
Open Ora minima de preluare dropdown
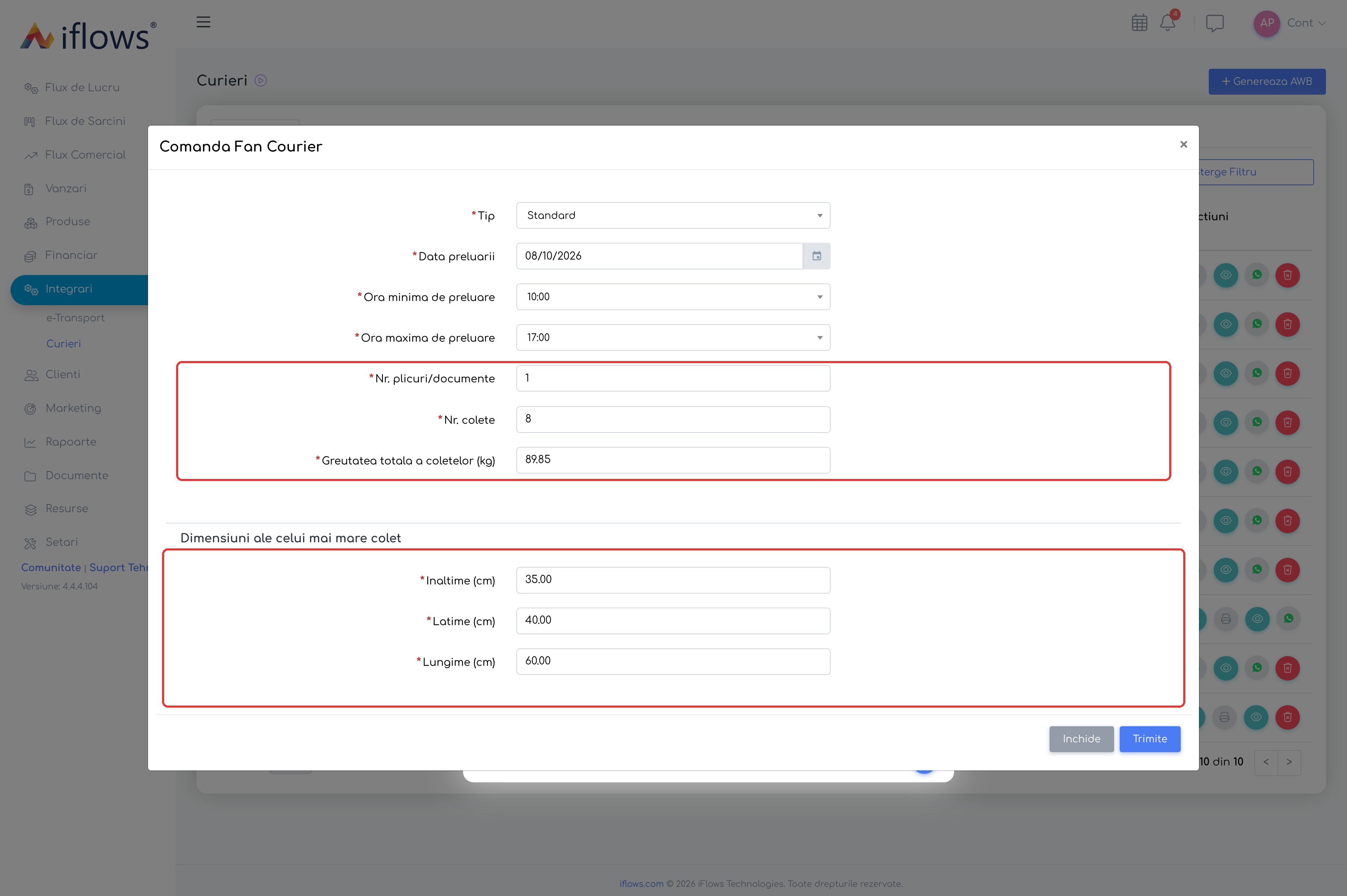(x=673, y=297)
